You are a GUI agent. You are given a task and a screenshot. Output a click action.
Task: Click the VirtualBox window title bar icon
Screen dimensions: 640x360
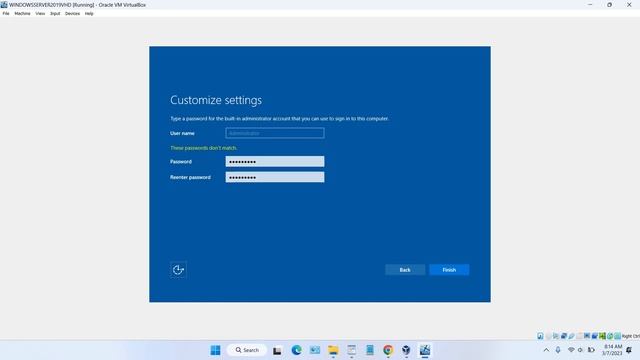[x=4, y=5]
